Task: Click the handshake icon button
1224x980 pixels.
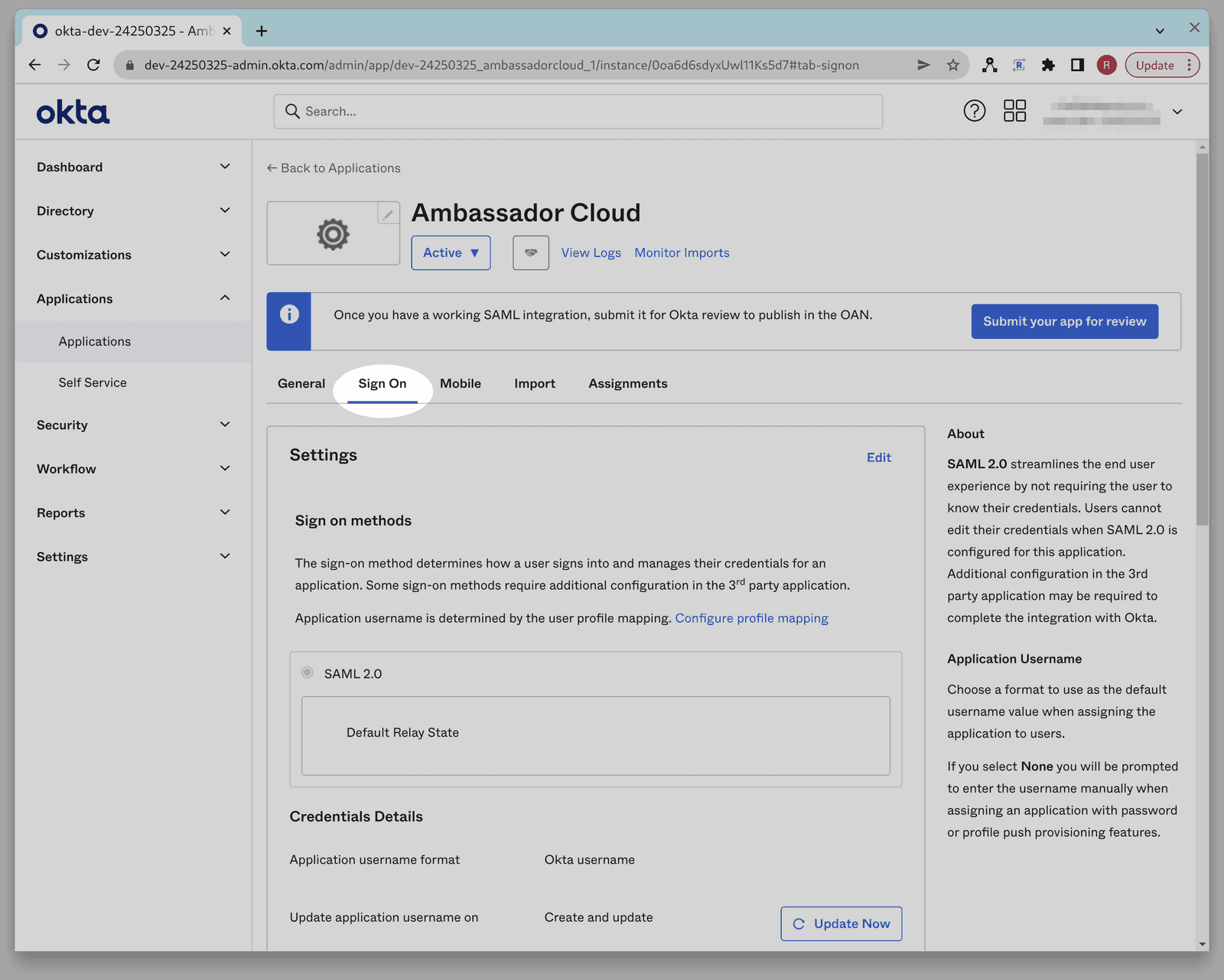Action: 531,252
